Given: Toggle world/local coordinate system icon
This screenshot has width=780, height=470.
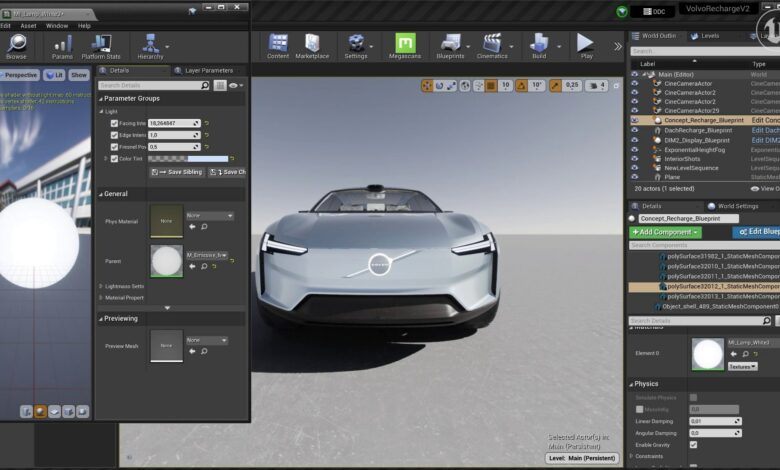Looking at the screenshot, I should click(x=465, y=86).
